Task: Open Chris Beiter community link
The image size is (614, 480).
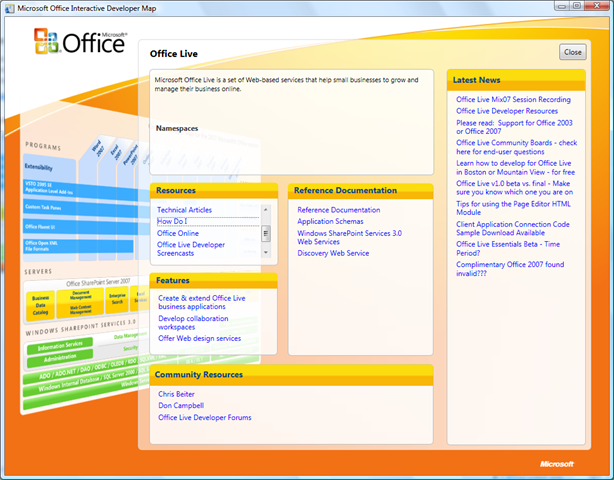Action: 176,394
